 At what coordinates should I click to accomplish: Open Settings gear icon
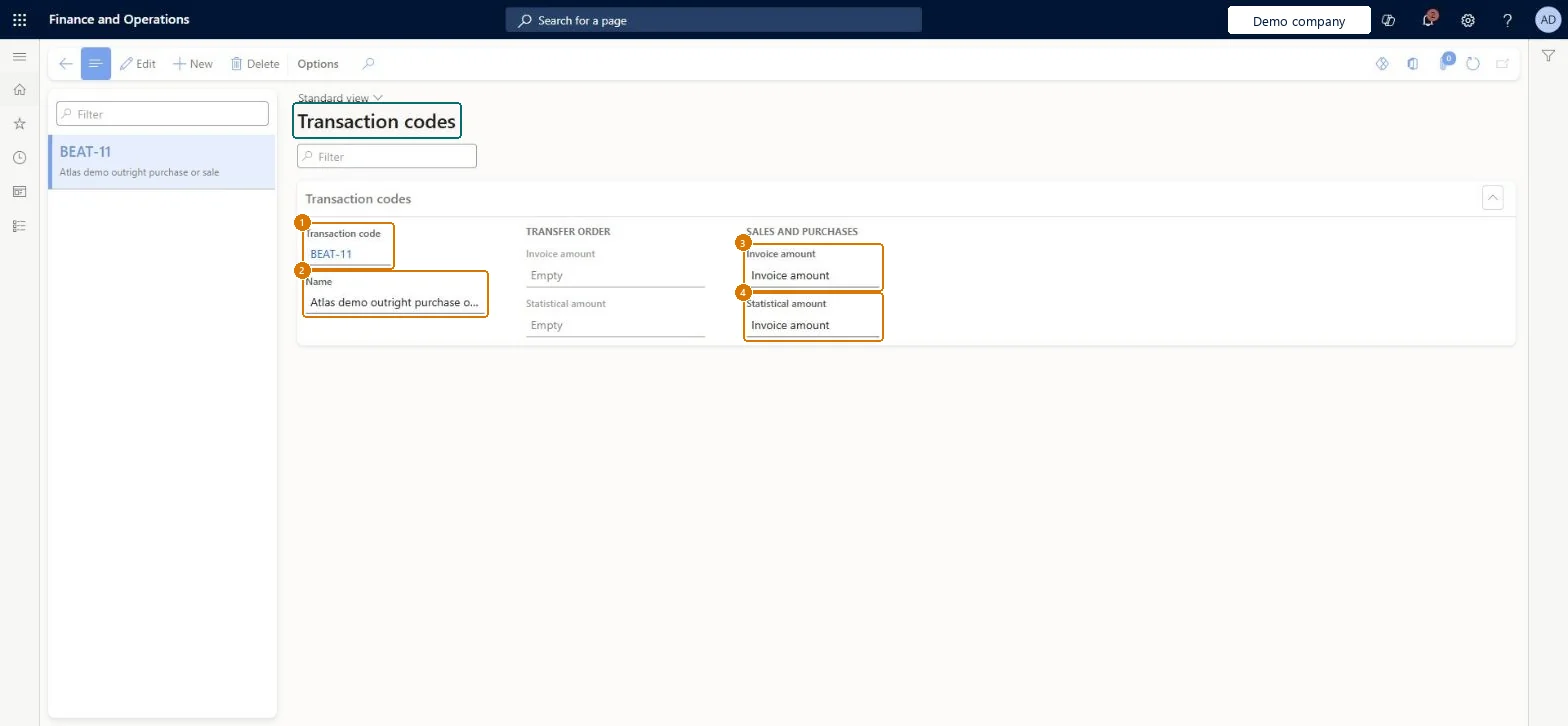coord(1468,20)
